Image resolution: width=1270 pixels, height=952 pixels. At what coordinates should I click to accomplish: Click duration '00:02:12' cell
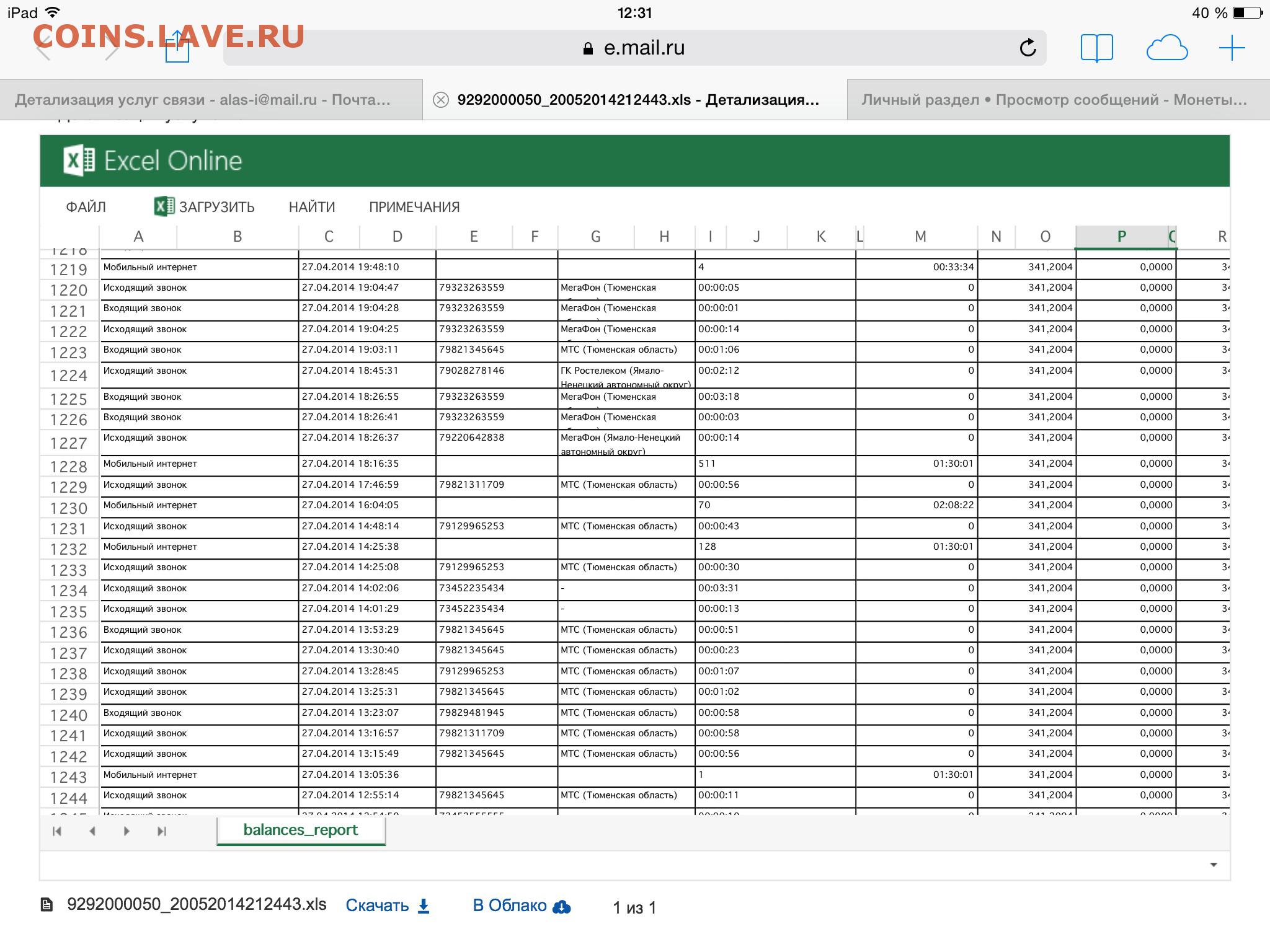pos(775,375)
